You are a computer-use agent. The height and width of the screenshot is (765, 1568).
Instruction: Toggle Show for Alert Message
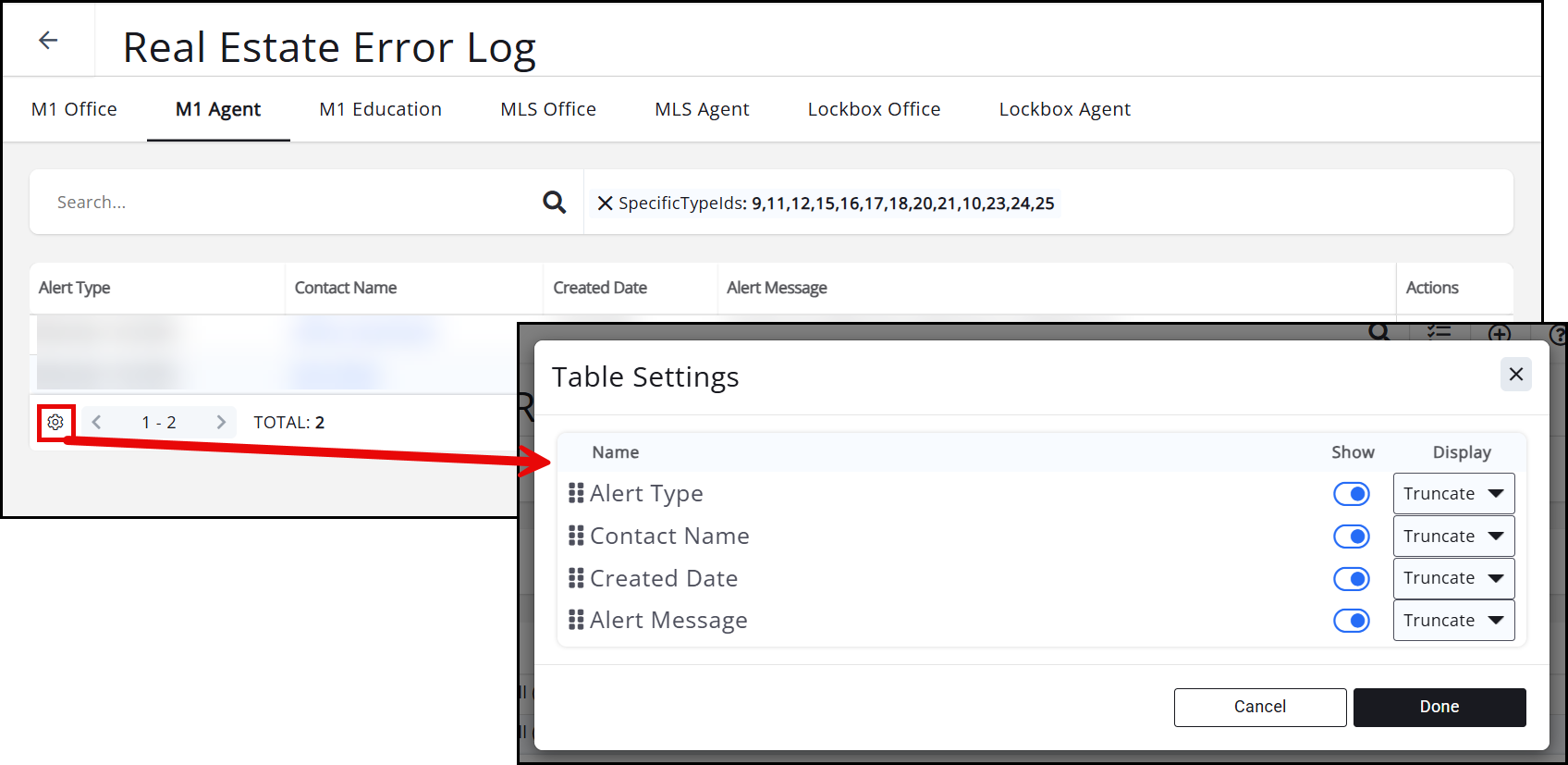tap(1352, 621)
